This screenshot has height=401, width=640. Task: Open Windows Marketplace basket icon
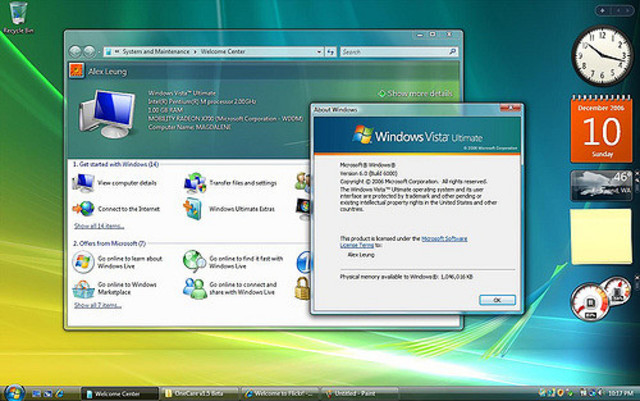83,289
